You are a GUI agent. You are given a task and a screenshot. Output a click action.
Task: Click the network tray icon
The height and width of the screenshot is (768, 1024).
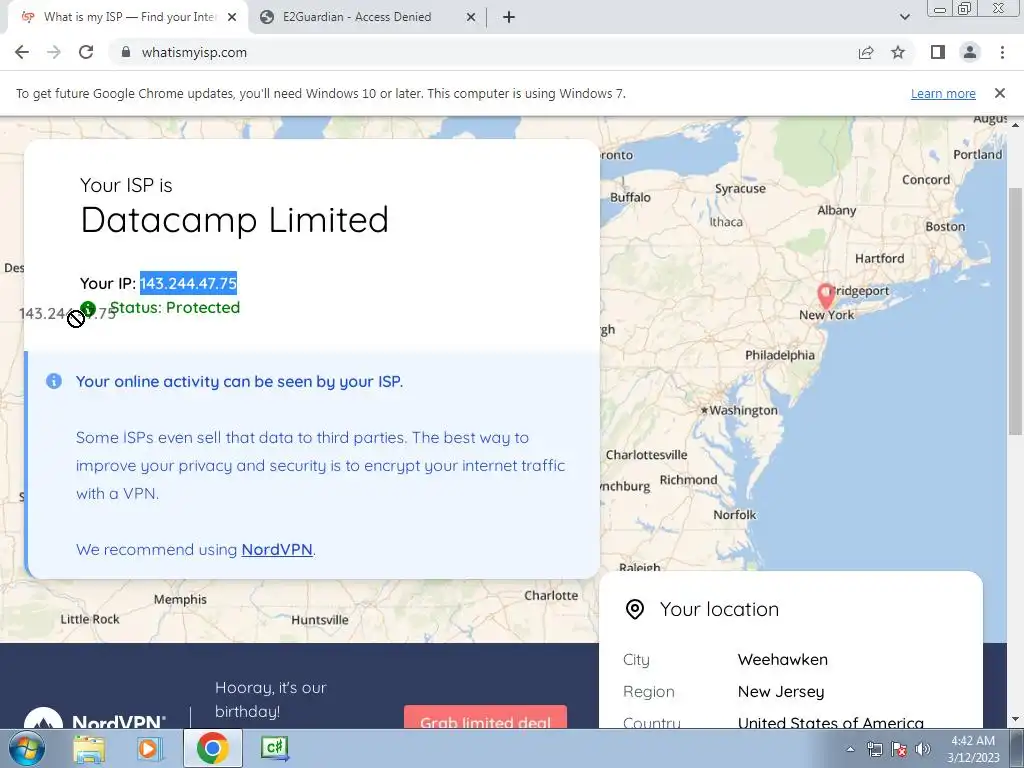pos(874,749)
